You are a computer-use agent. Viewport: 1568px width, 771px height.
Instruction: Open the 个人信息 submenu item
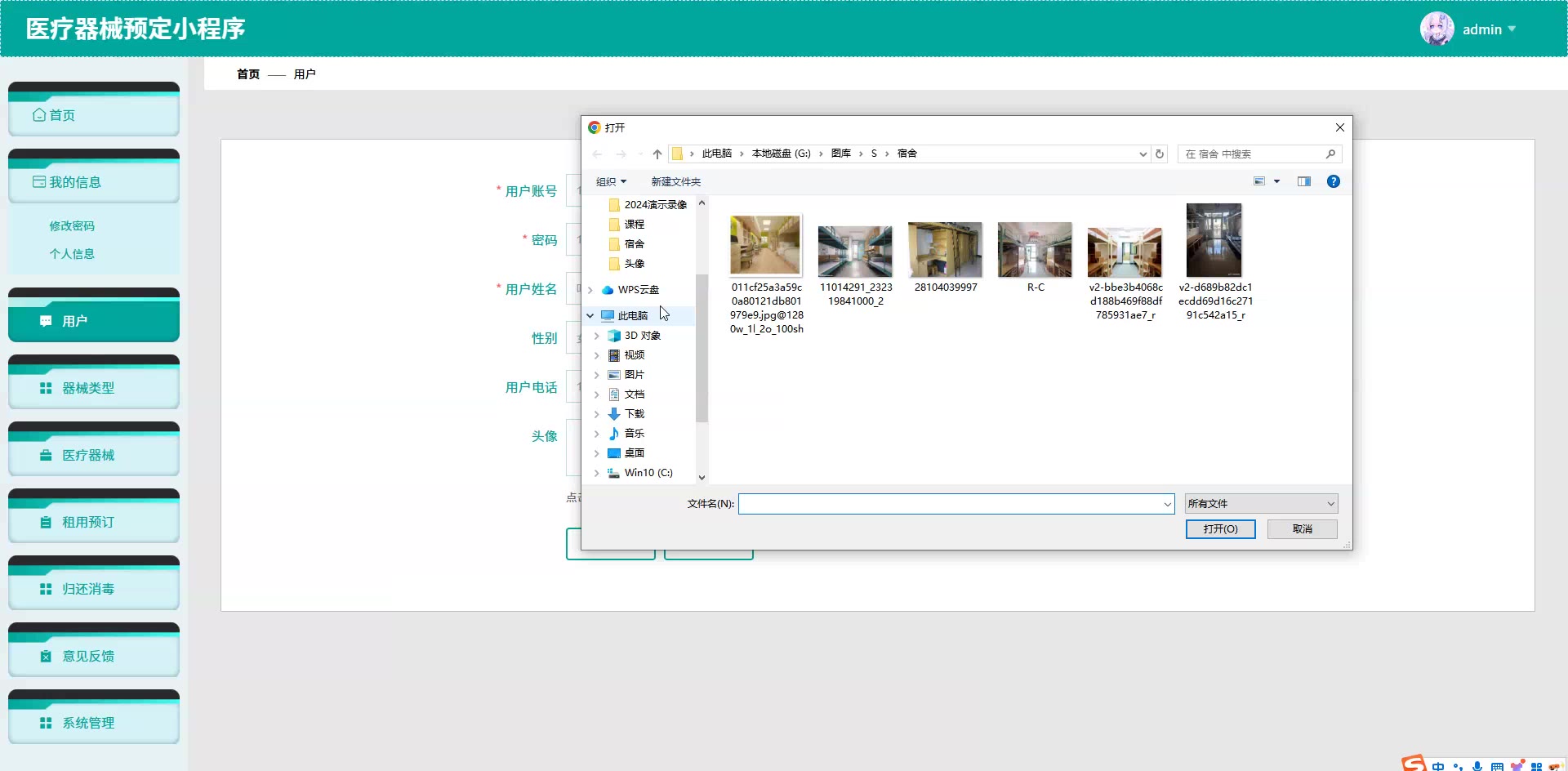click(x=72, y=254)
